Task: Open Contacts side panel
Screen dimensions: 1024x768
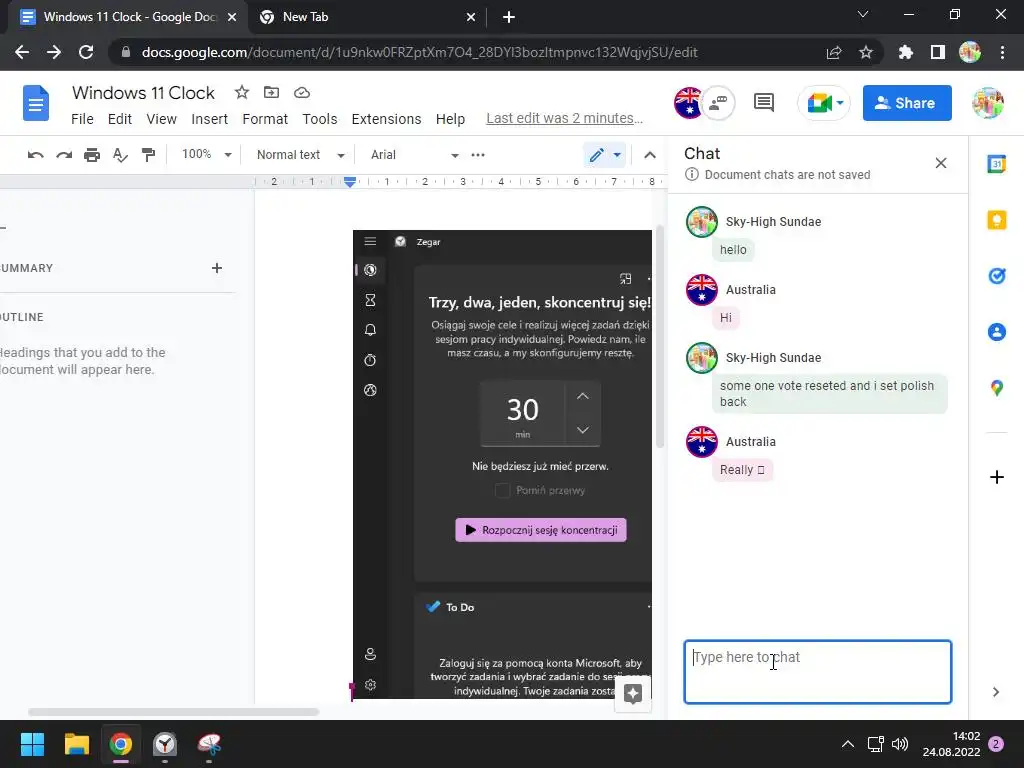Action: [997, 332]
